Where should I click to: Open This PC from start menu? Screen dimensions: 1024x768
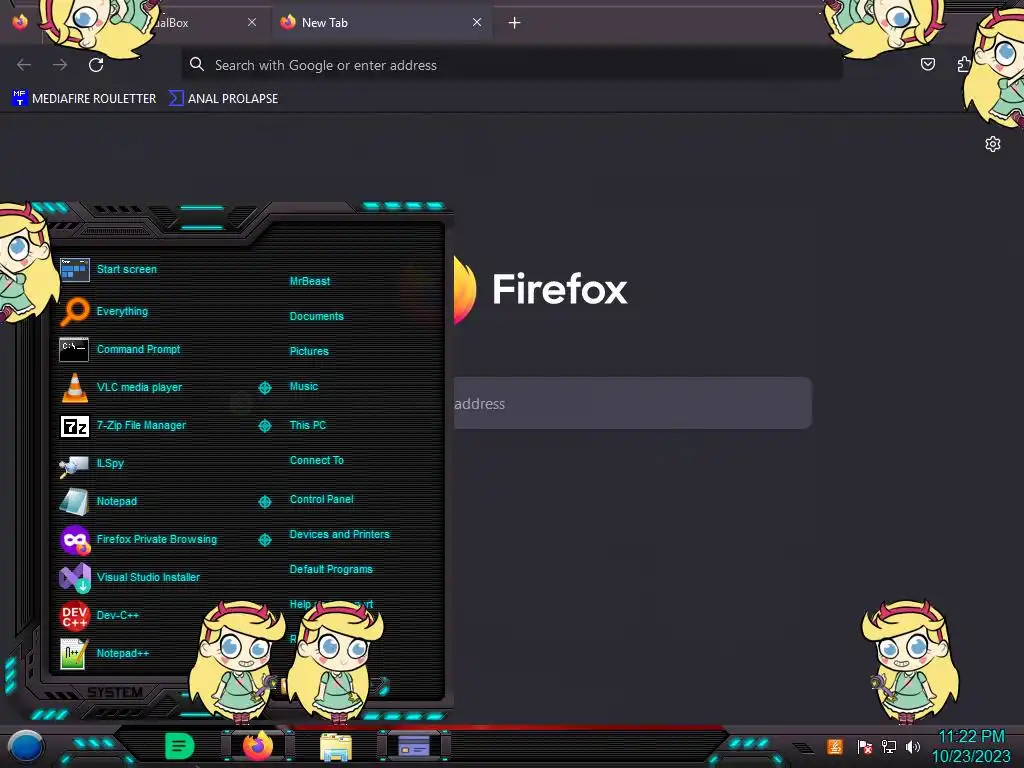point(308,425)
